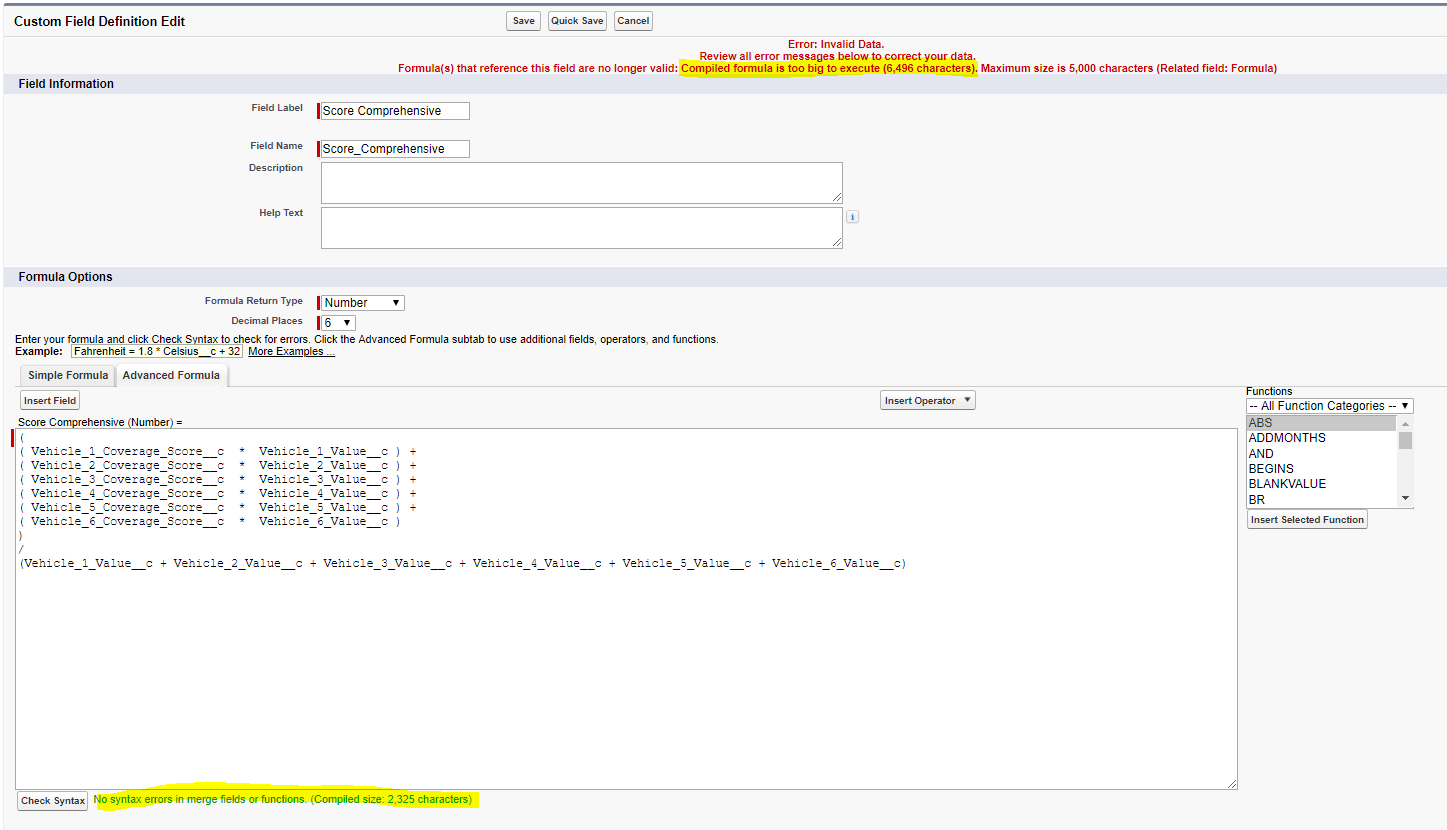Click the Check Syntax button
Viewport: 1447px width, 830px height.
coord(51,800)
